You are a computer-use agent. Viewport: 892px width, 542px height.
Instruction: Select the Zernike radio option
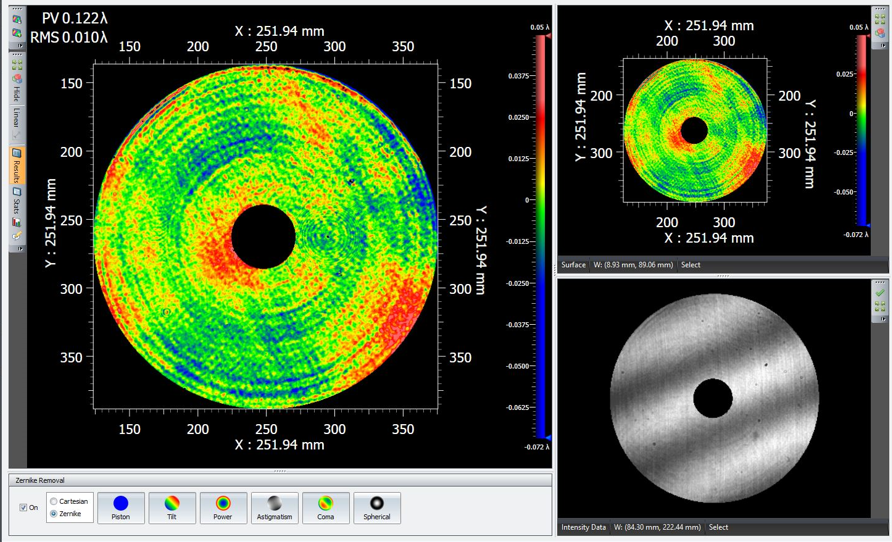tap(54, 514)
